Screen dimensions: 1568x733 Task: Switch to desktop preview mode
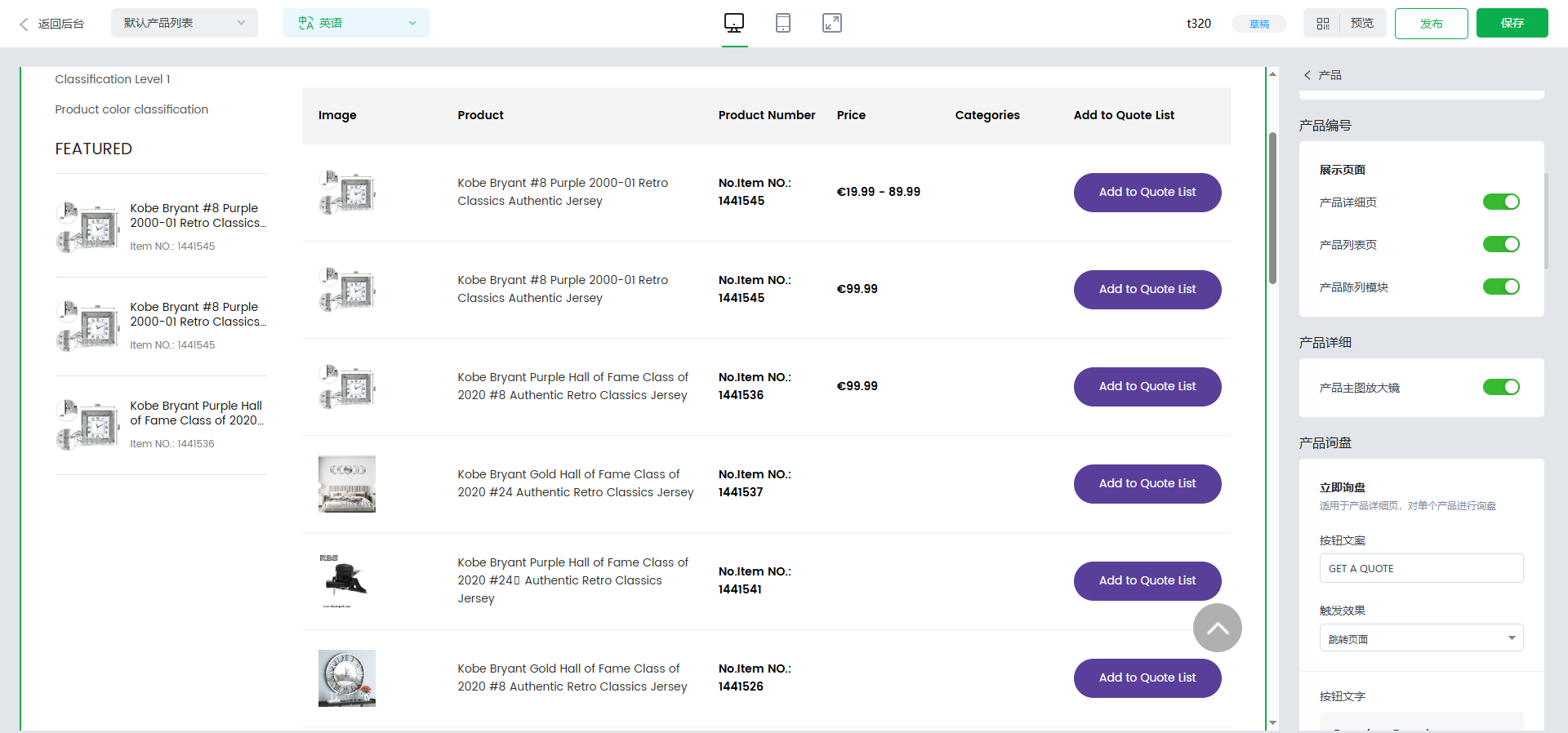[734, 23]
